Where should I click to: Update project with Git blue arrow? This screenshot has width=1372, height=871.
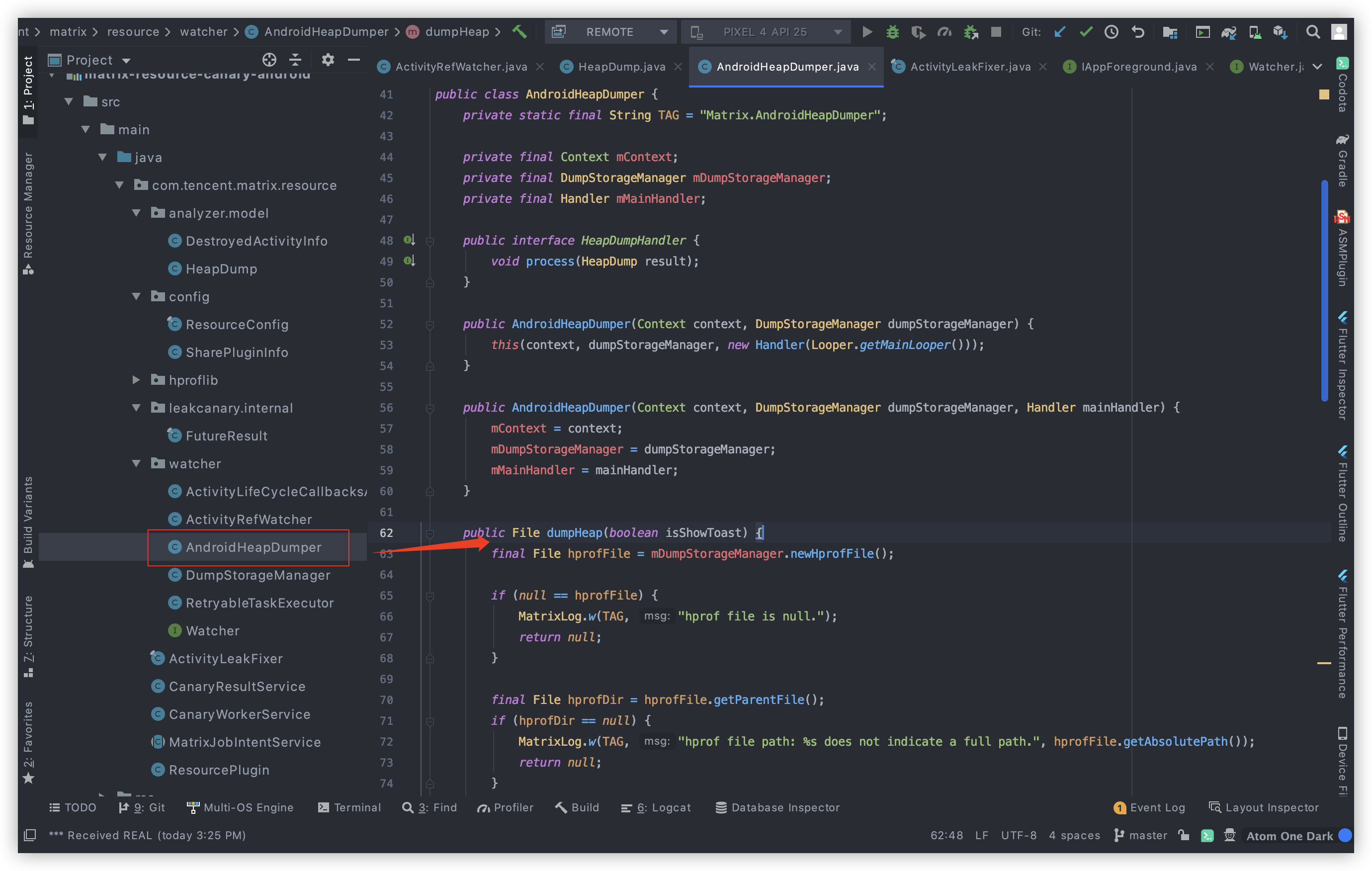point(1060,32)
